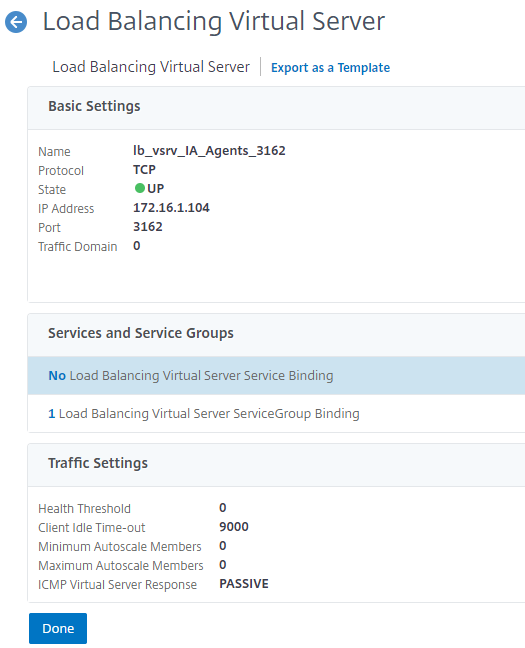Click the page title Load Balancing Virtual Server
Viewport: 525px width, 648px height.
tap(214, 21)
